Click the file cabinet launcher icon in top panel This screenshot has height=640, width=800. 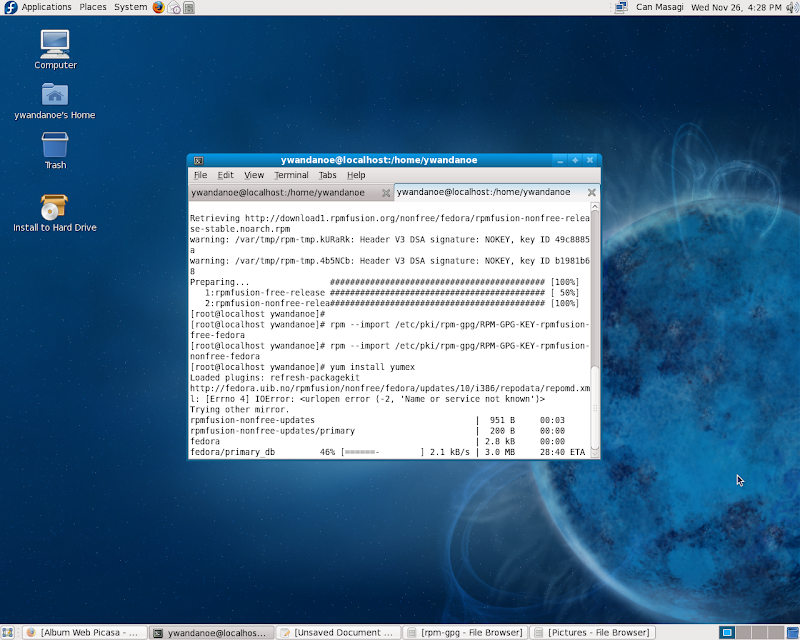click(189, 8)
